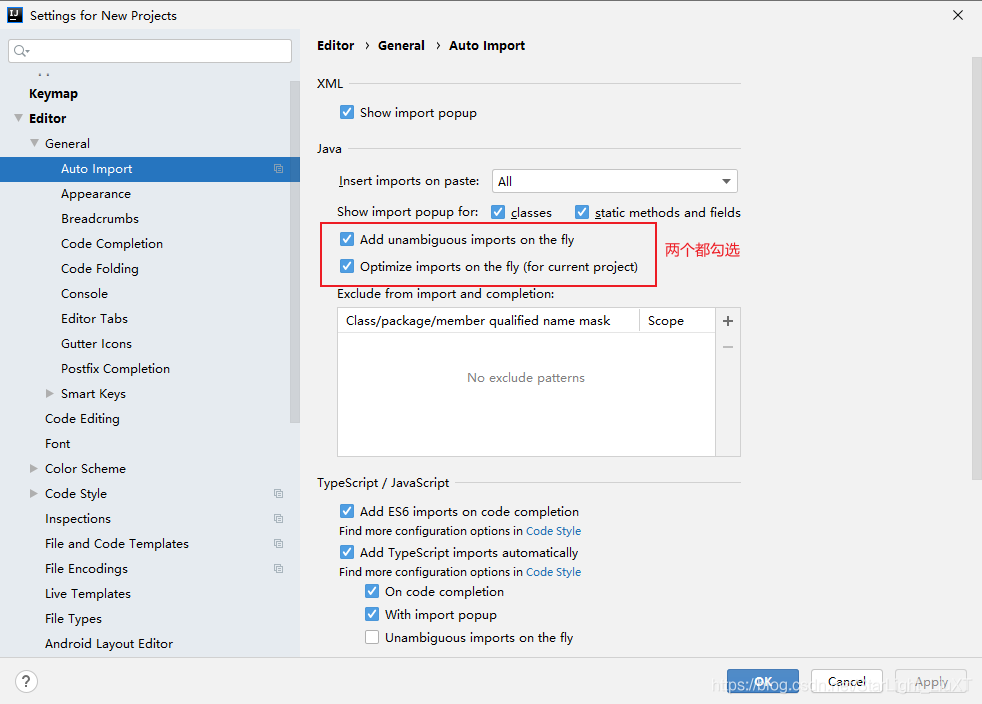Click the Editor breadcrumb
The height and width of the screenshot is (704, 982).
[x=336, y=46]
